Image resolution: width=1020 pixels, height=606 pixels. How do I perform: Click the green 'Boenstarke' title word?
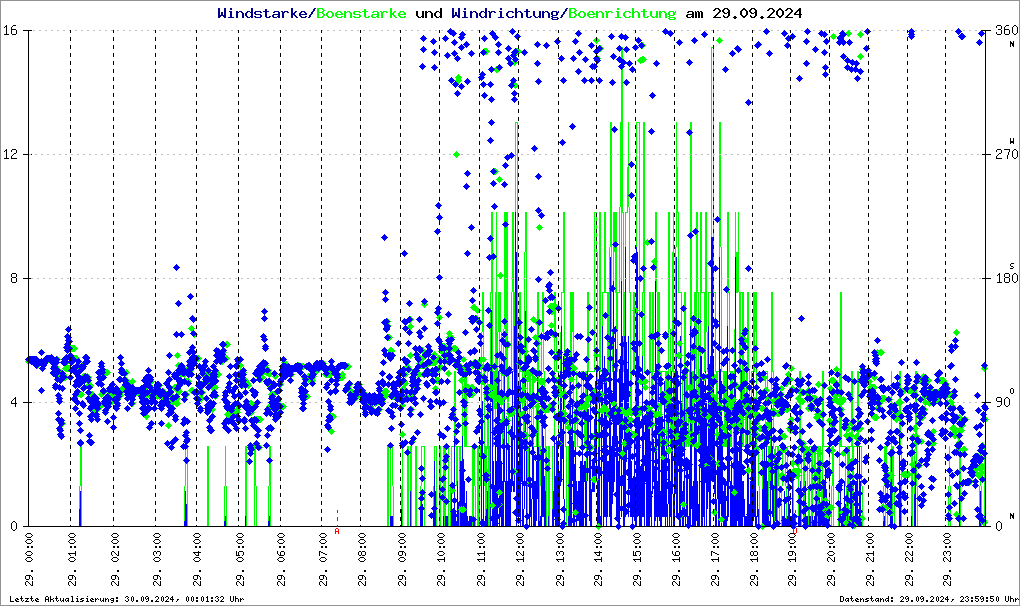[361, 13]
